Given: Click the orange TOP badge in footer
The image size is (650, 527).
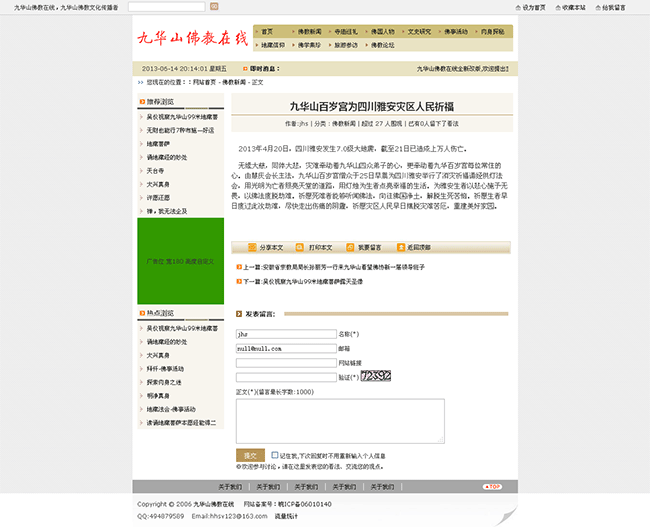Looking at the screenshot, I should 492,487.
